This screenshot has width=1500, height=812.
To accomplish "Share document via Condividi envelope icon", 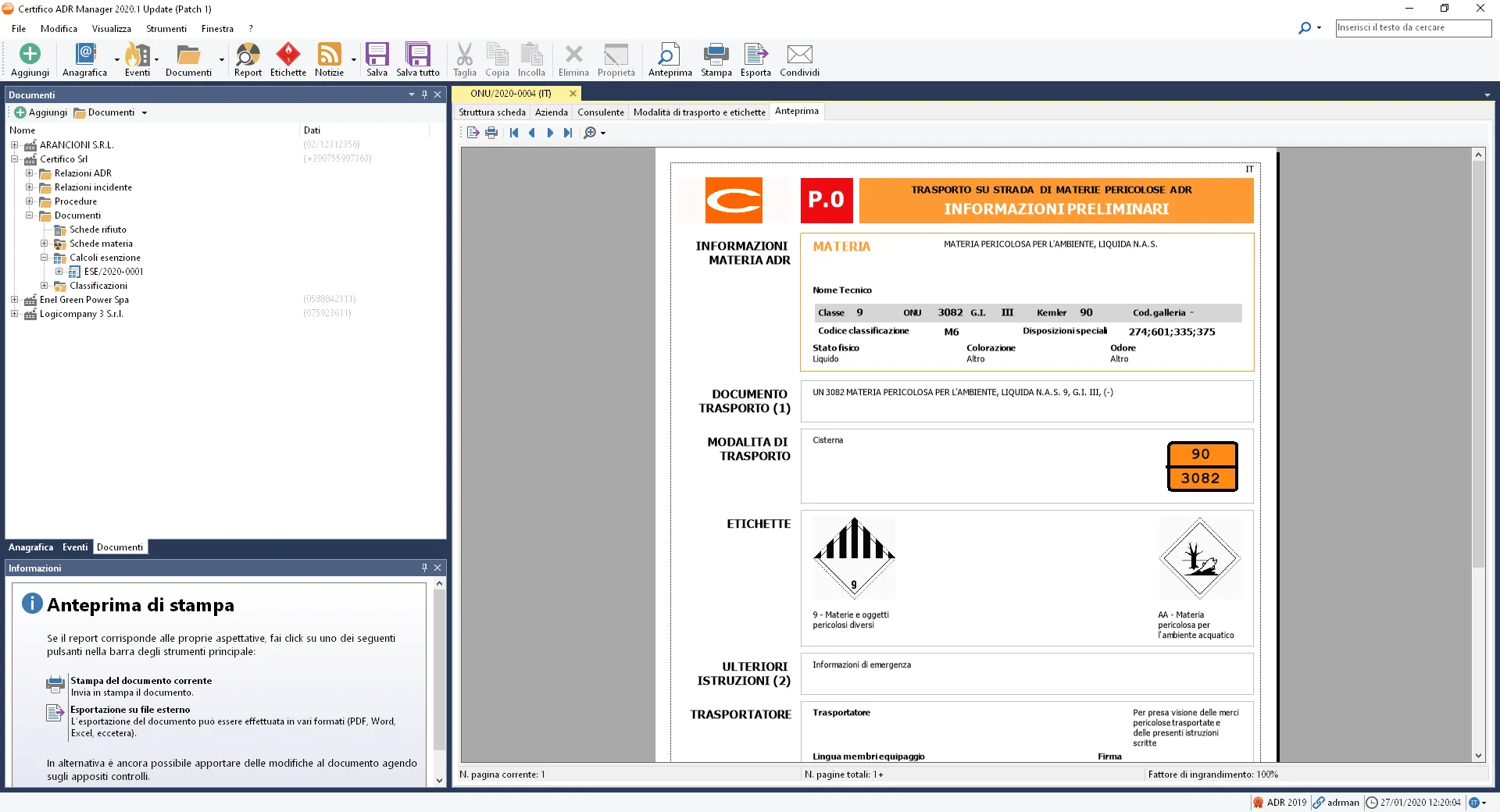I will [x=799, y=55].
